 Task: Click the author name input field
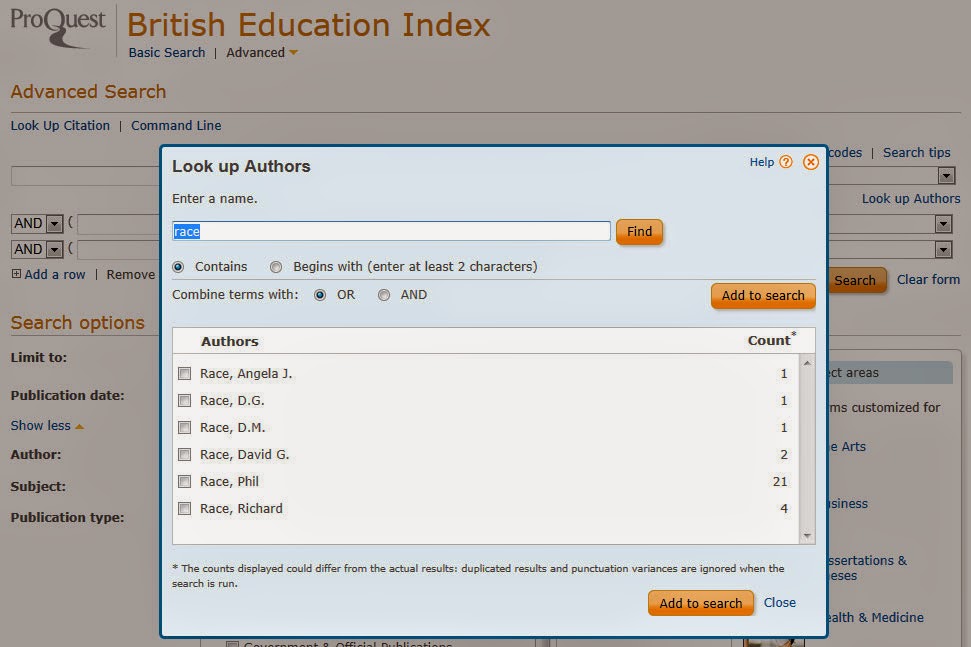click(391, 232)
